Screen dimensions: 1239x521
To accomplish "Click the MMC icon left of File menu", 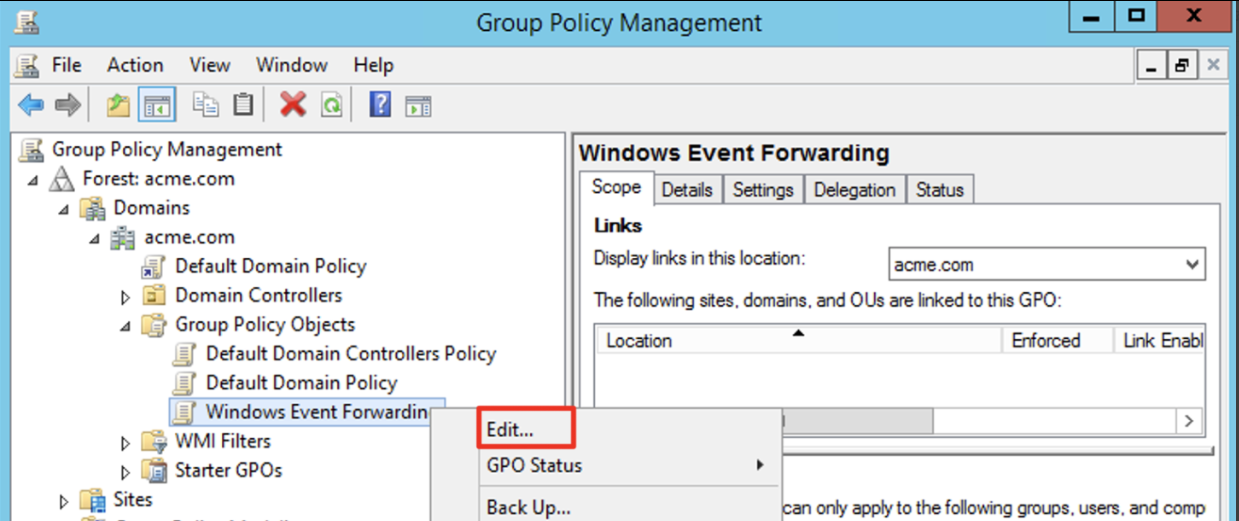I will point(27,65).
